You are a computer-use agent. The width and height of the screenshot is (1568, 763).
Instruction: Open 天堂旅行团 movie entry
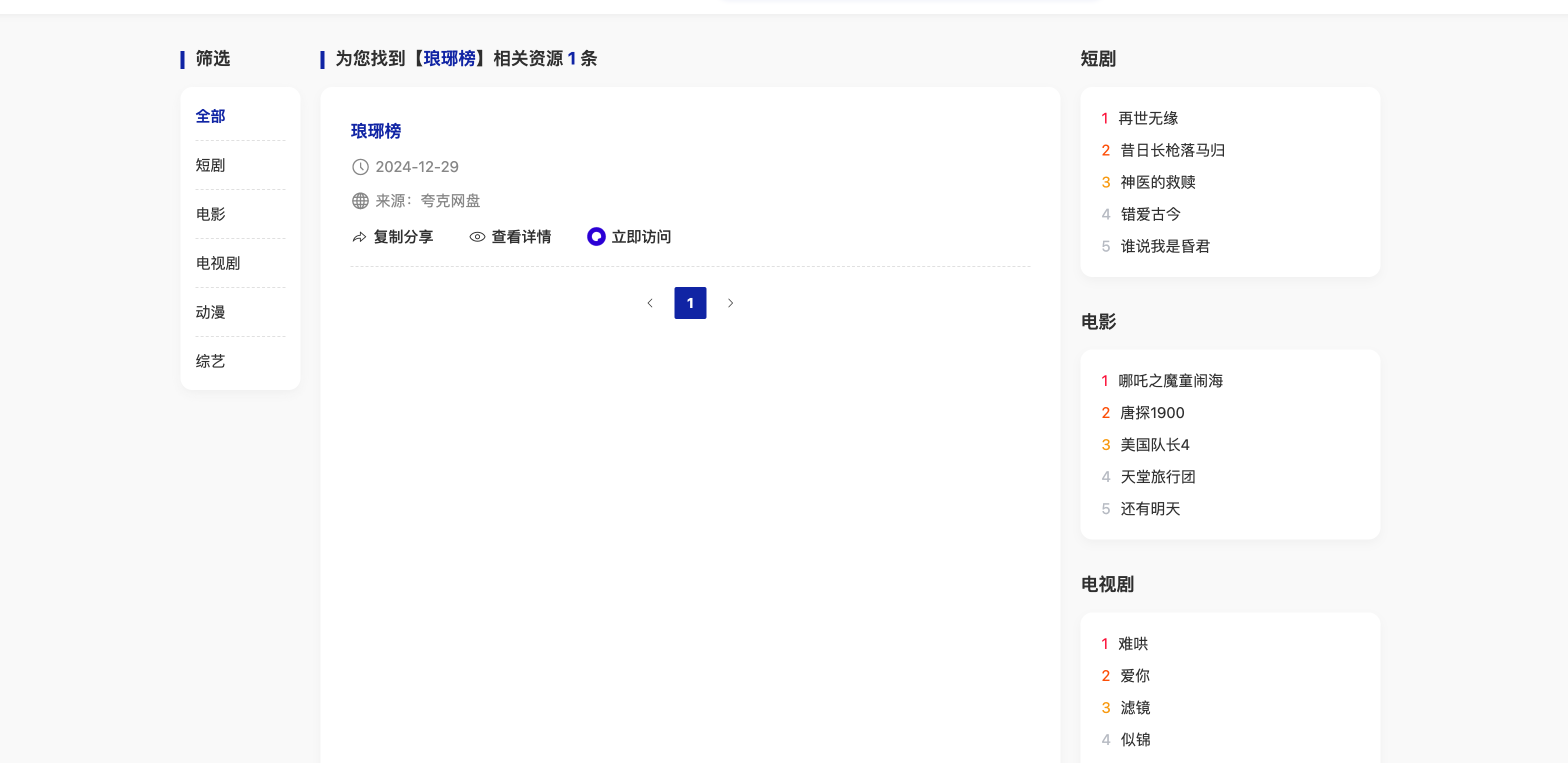tap(1157, 477)
